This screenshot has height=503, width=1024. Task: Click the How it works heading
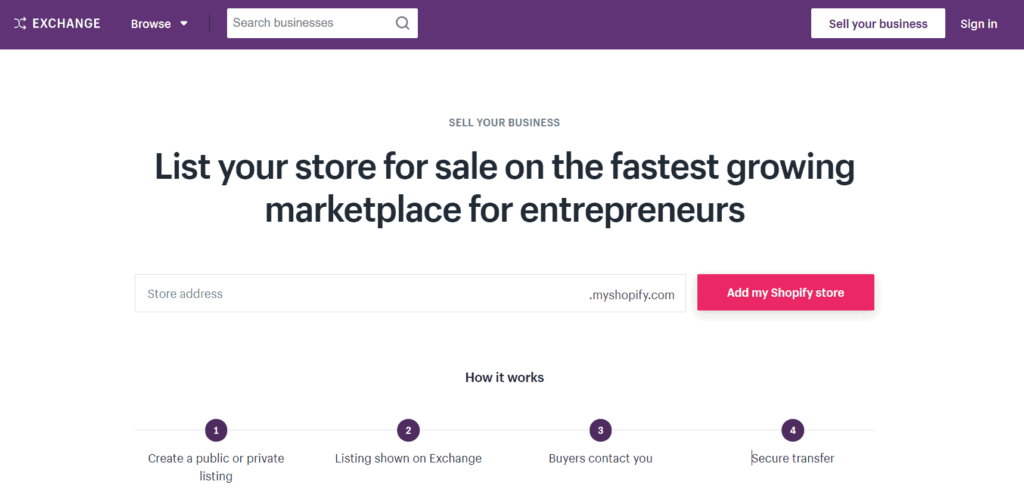(x=504, y=378)
